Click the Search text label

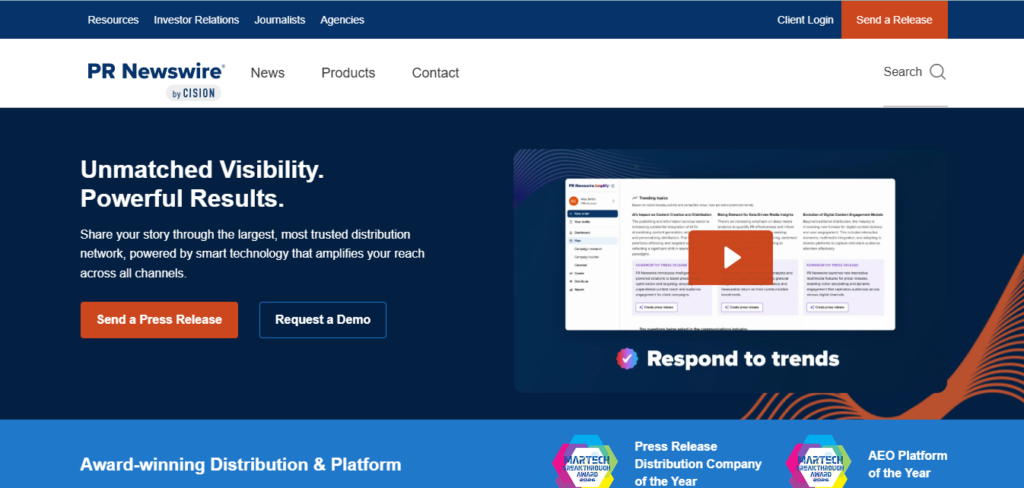point(903,72)
